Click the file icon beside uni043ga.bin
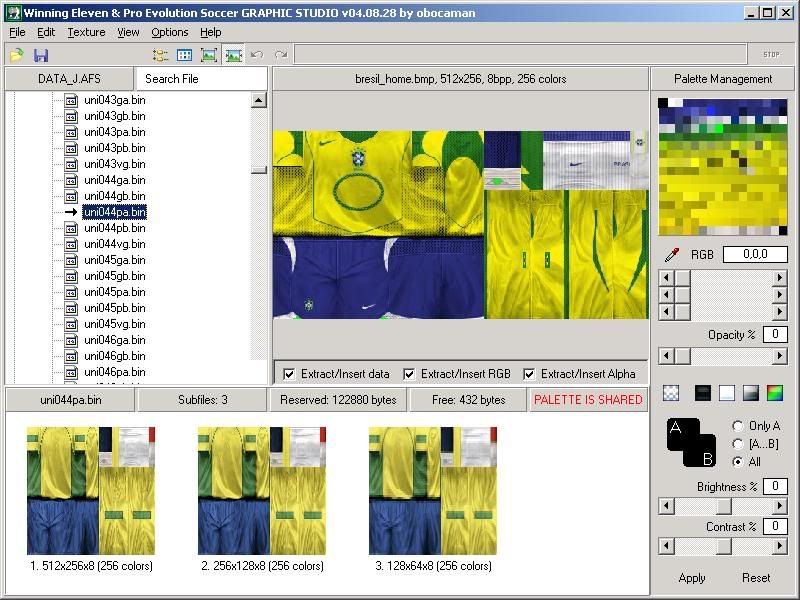 point(71,100)
